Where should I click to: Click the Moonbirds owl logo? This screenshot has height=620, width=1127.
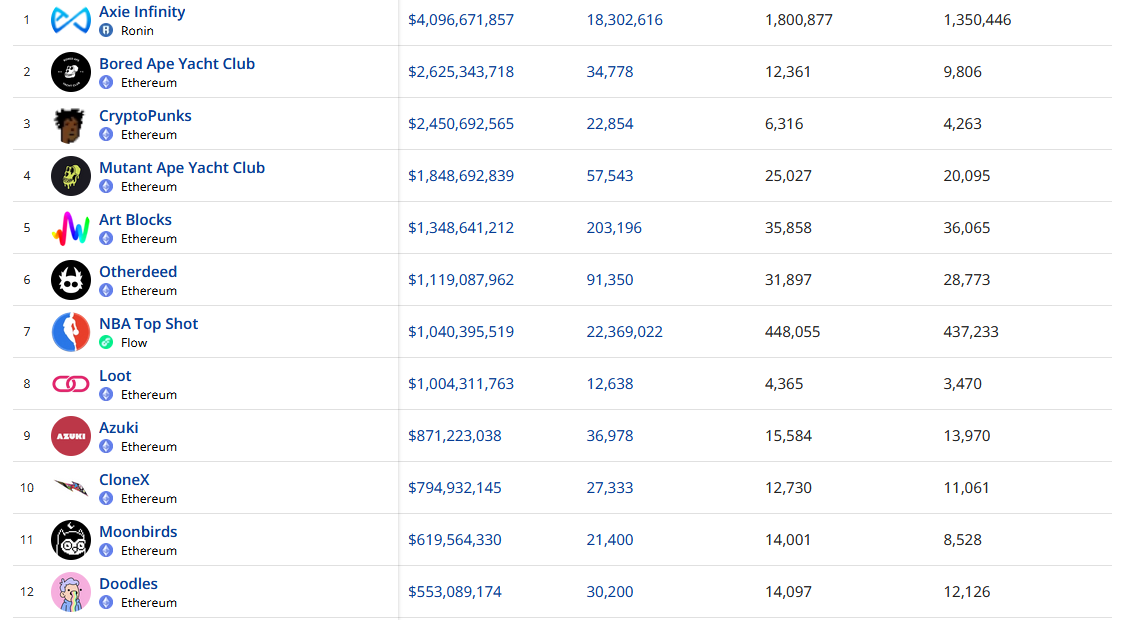(x=70, y=540)
